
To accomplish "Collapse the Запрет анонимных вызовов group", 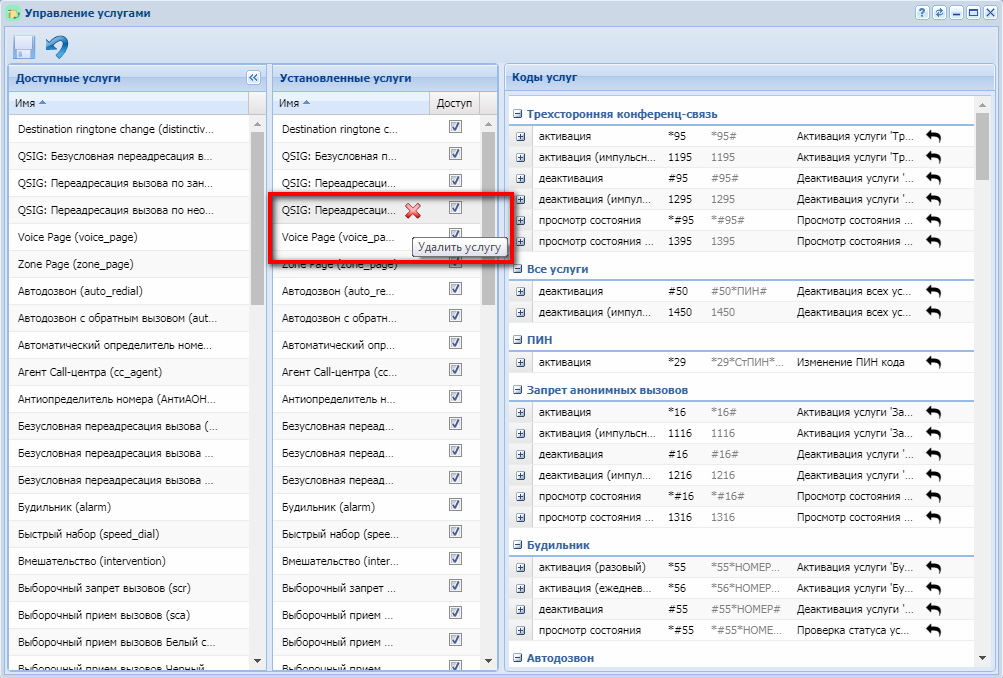I will pos(518,390).
